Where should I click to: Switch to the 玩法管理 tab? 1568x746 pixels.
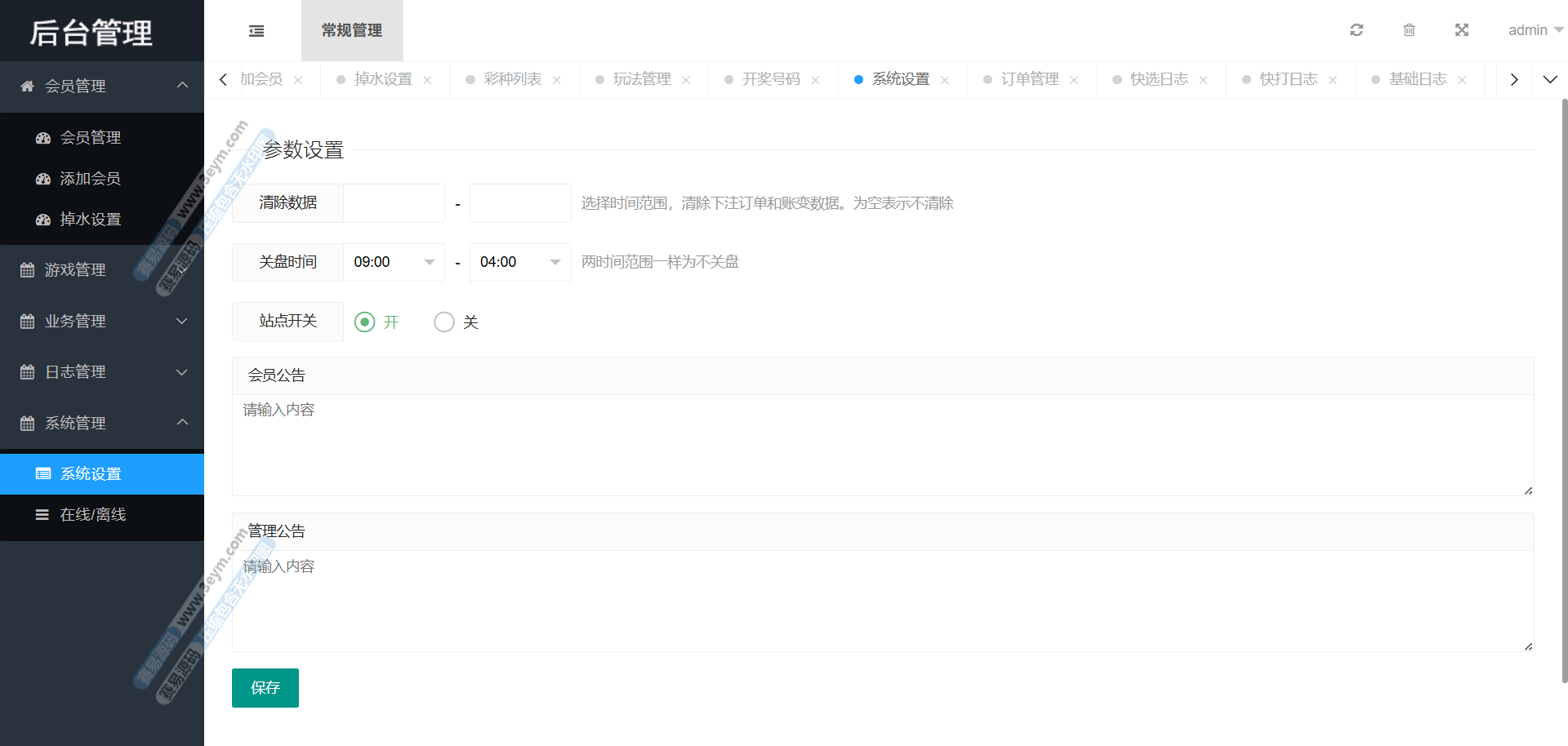641,79
